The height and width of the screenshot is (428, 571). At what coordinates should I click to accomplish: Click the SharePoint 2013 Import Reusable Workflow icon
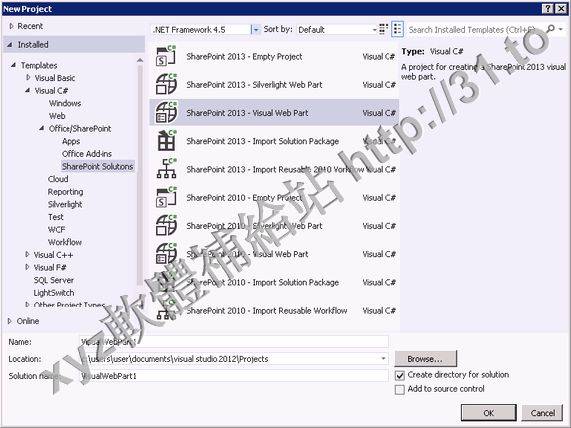pyautogui.click(x=166, y=169)
